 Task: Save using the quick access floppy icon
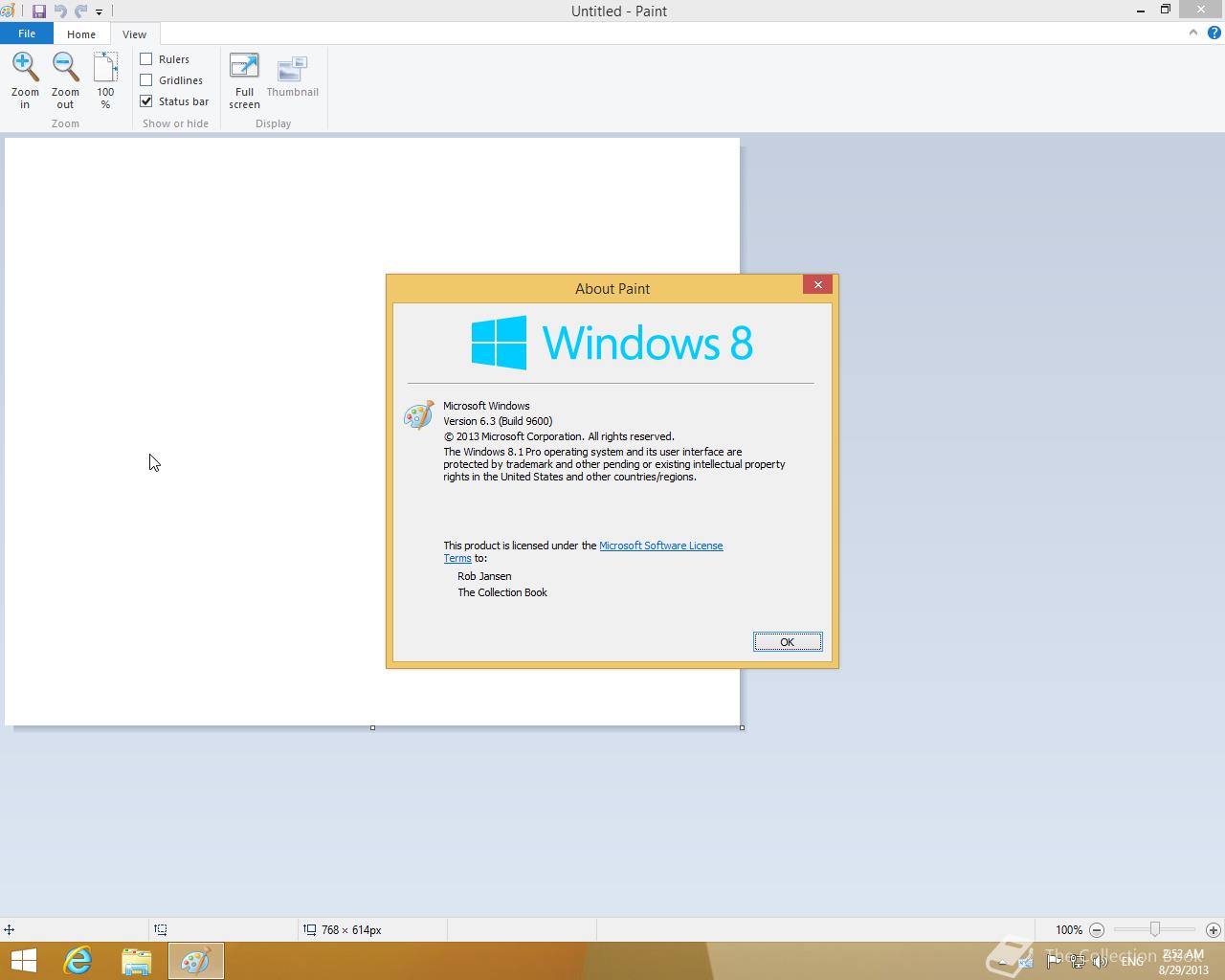point(39,11)
